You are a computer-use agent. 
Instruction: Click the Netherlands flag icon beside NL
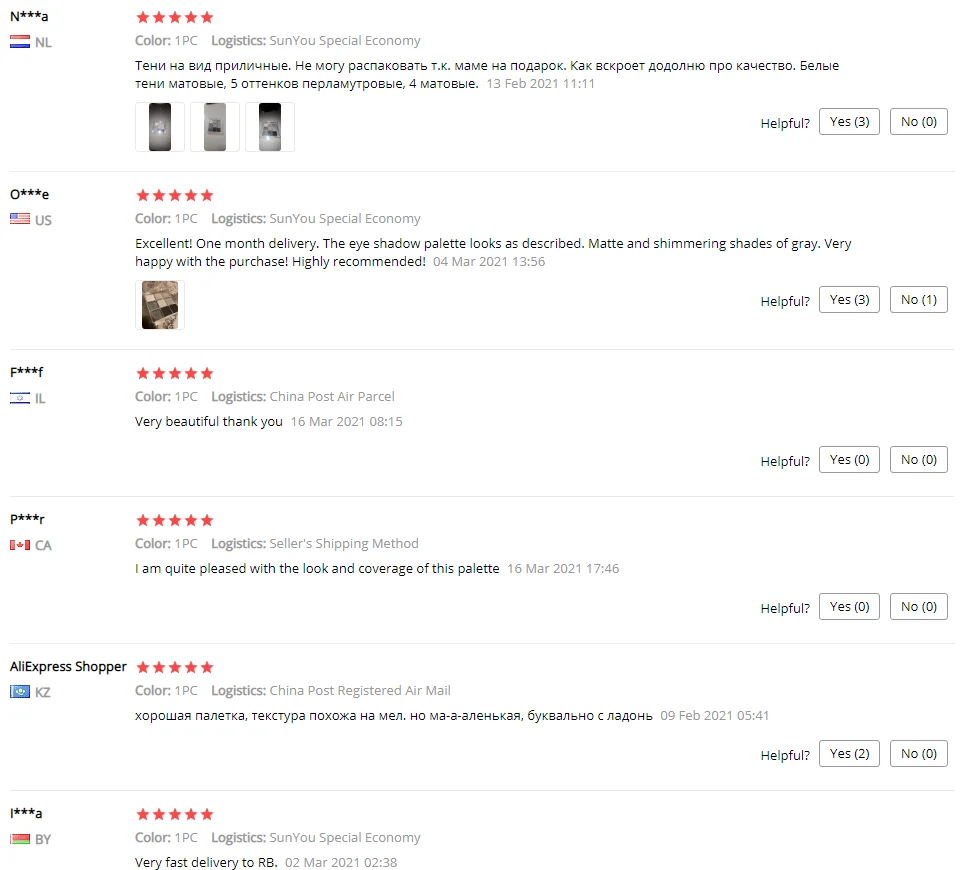click(20, 42)
